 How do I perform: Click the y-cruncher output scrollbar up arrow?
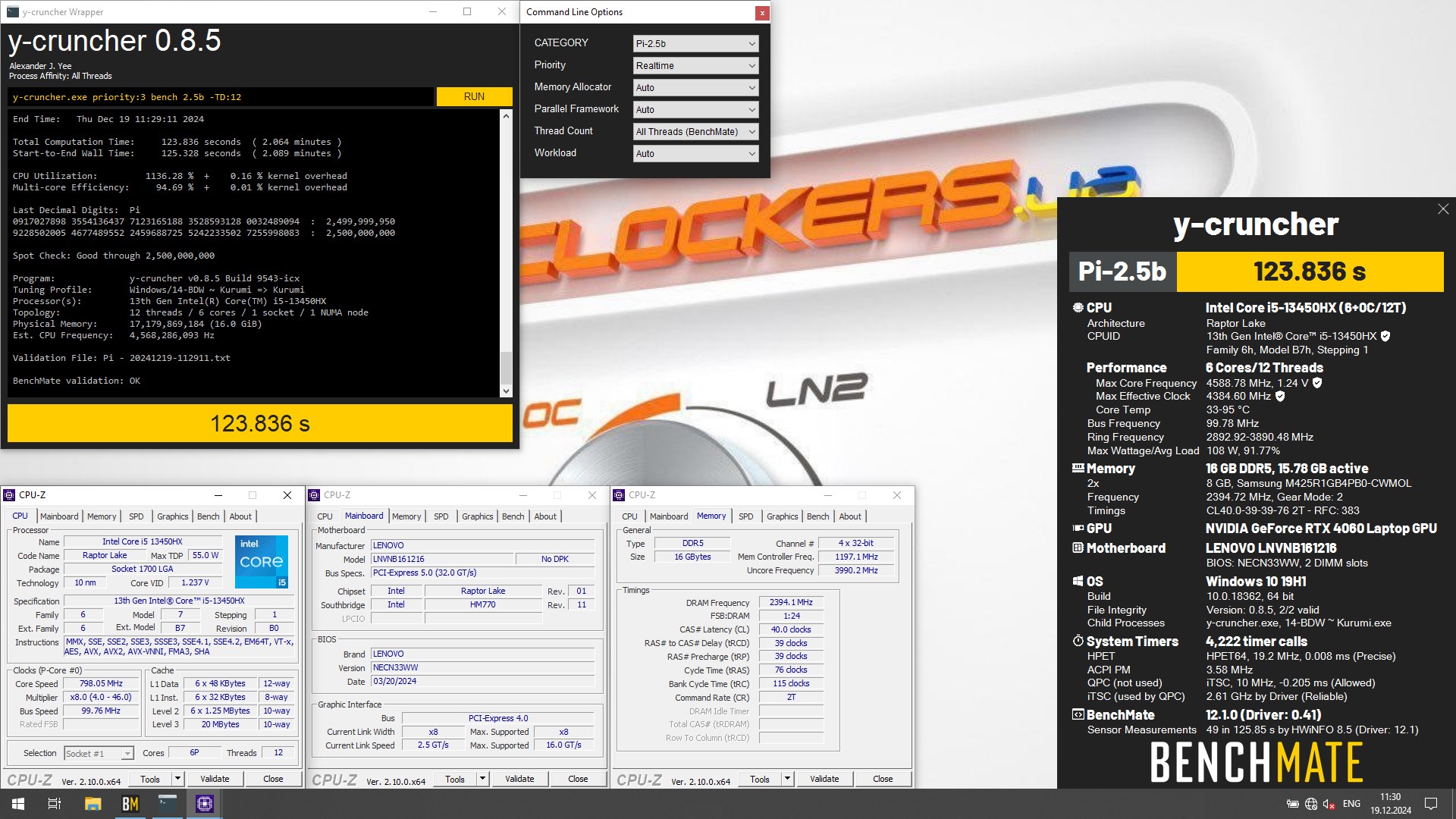point(507,116)
